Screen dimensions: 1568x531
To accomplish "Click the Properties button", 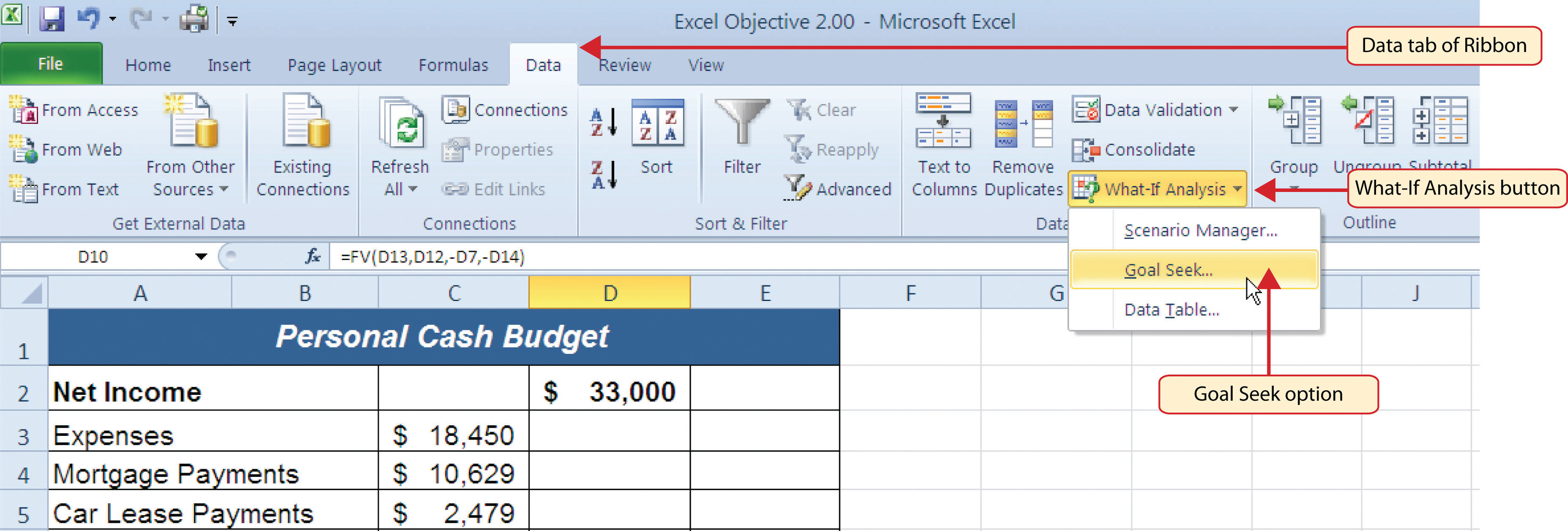I will 498,150.
